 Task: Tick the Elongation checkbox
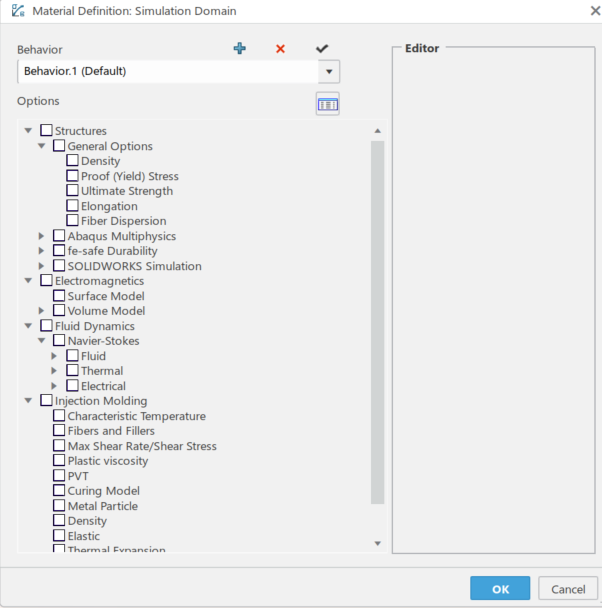tap(72, 206)
